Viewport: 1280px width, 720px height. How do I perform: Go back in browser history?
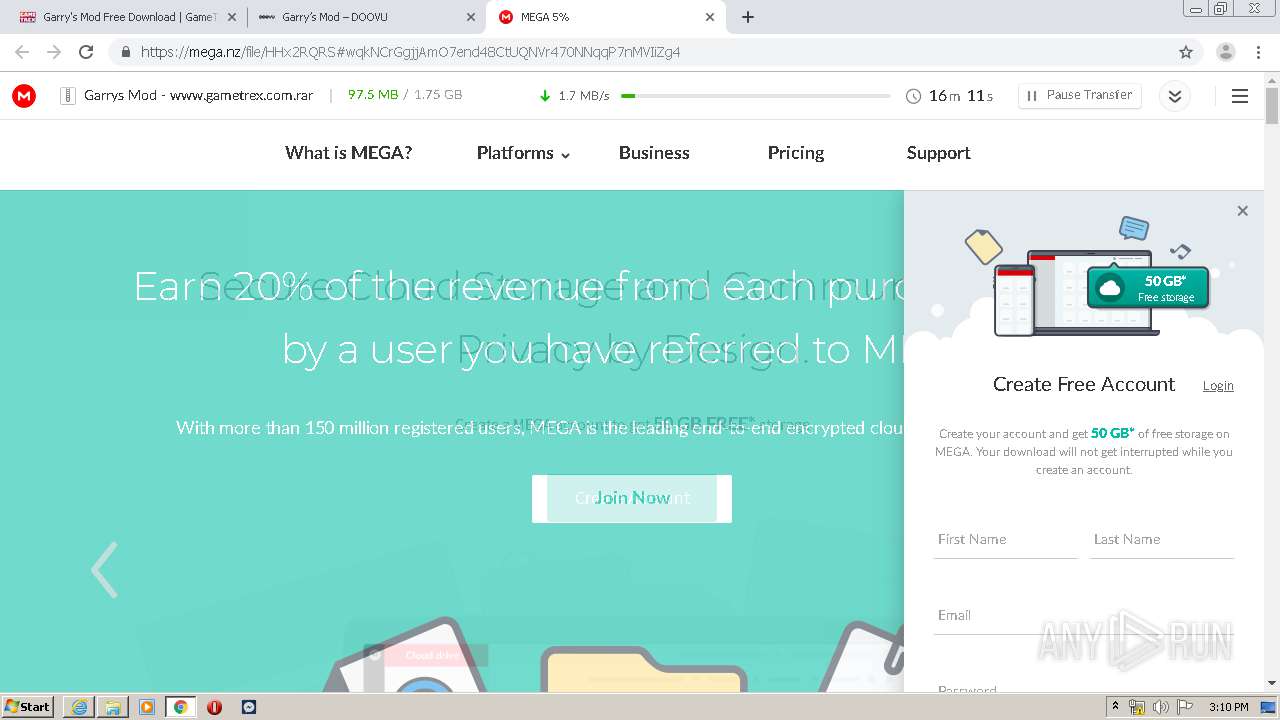point(22,52)
